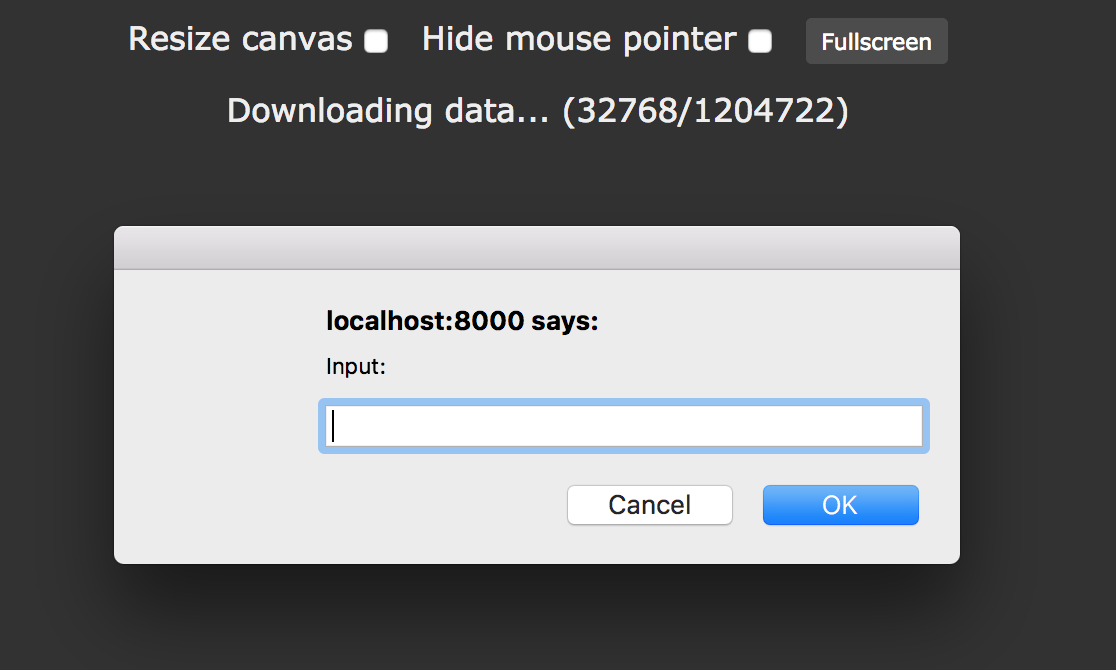Focus the Input text field

624,426
